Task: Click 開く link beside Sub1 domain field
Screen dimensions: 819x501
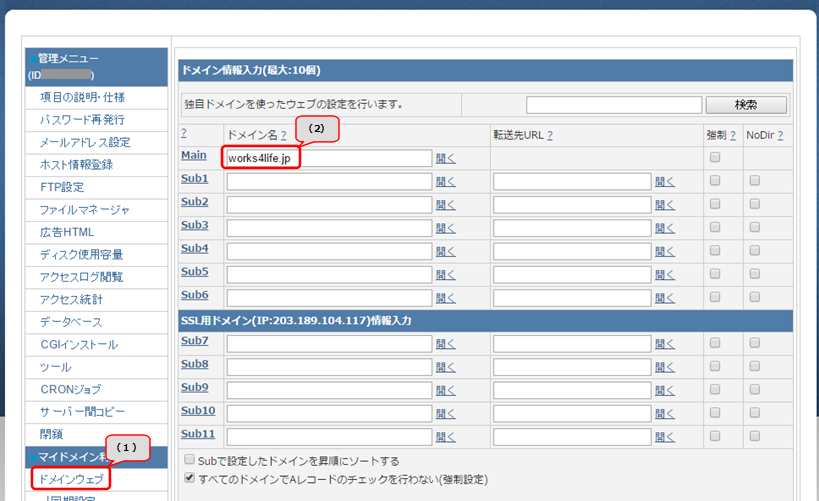Action: click(446, 182)
